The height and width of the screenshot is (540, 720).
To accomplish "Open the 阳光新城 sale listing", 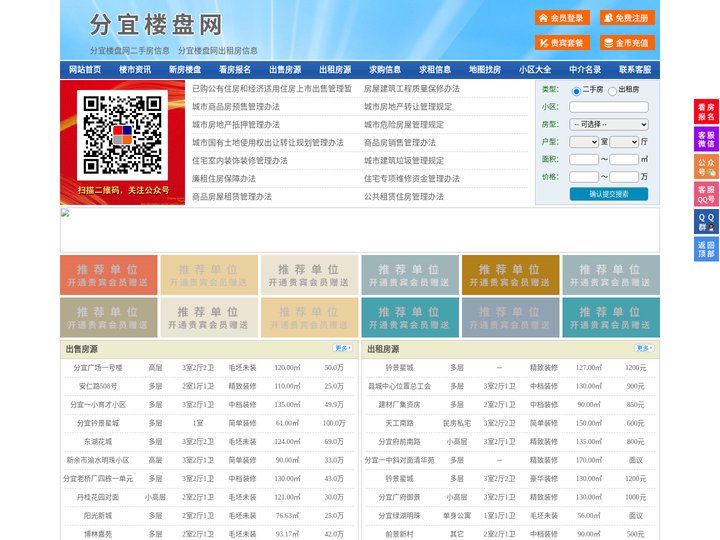I will pos(98,516).
